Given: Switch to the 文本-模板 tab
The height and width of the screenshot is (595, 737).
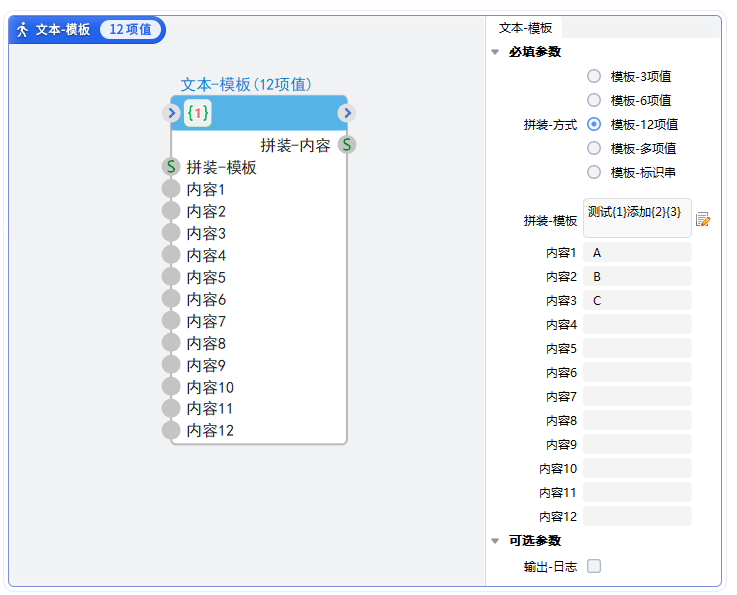Looking at the screenshot, I should tap(525, 28).
